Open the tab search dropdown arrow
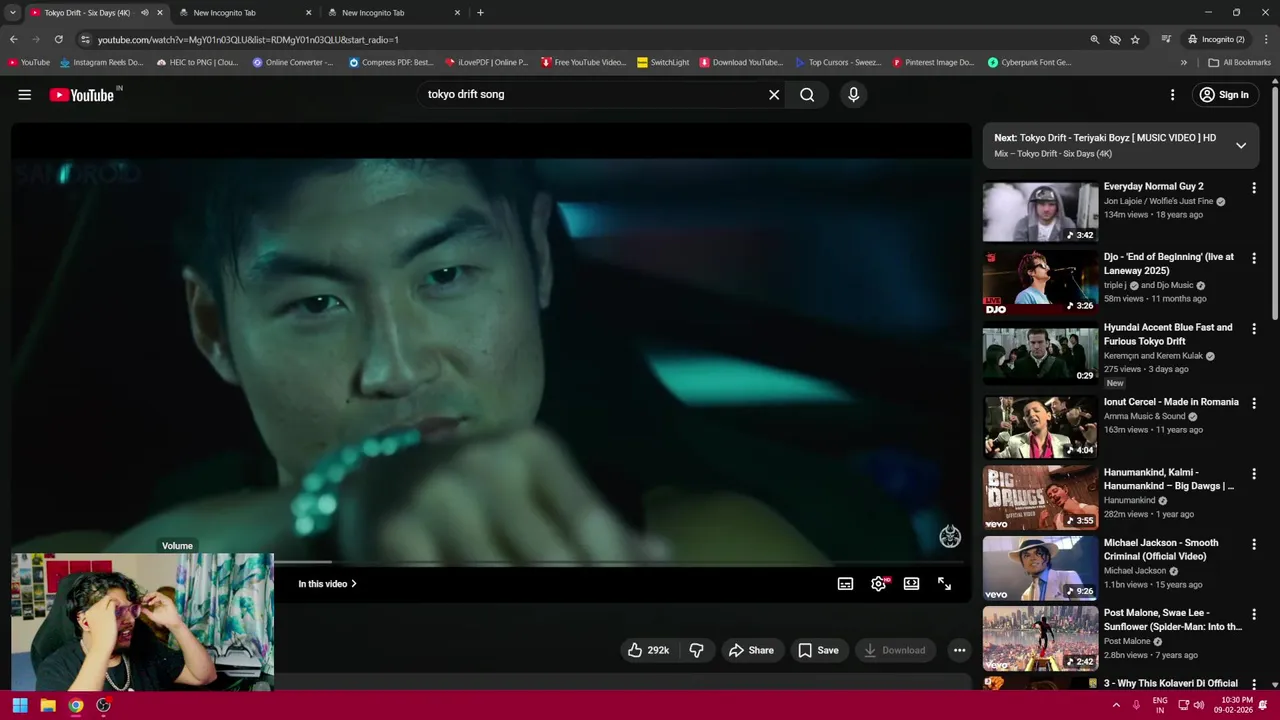The width and height of the screenshot is (1280, 720). point(12,13)
